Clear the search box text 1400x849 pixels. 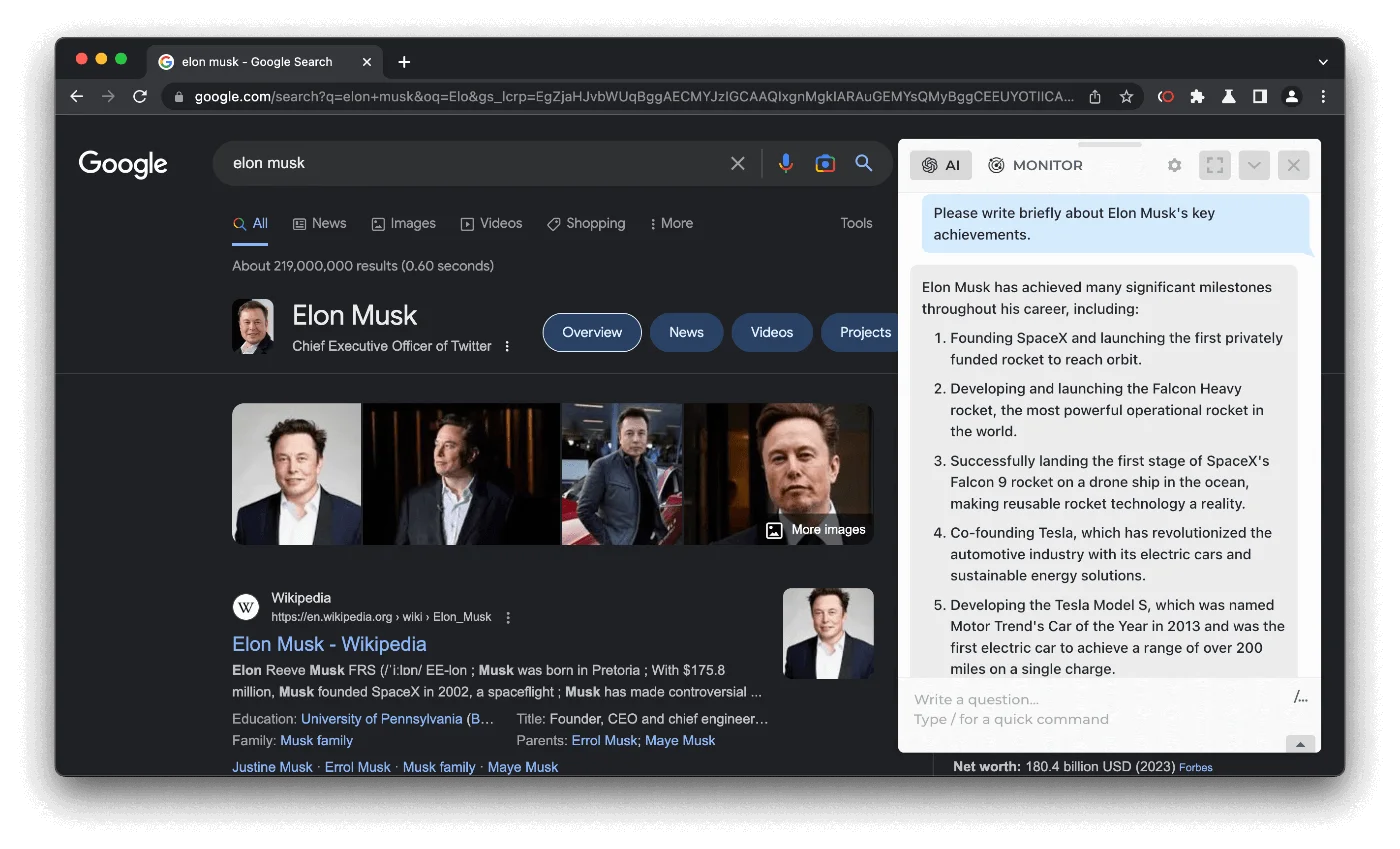(x=738, y=163)
